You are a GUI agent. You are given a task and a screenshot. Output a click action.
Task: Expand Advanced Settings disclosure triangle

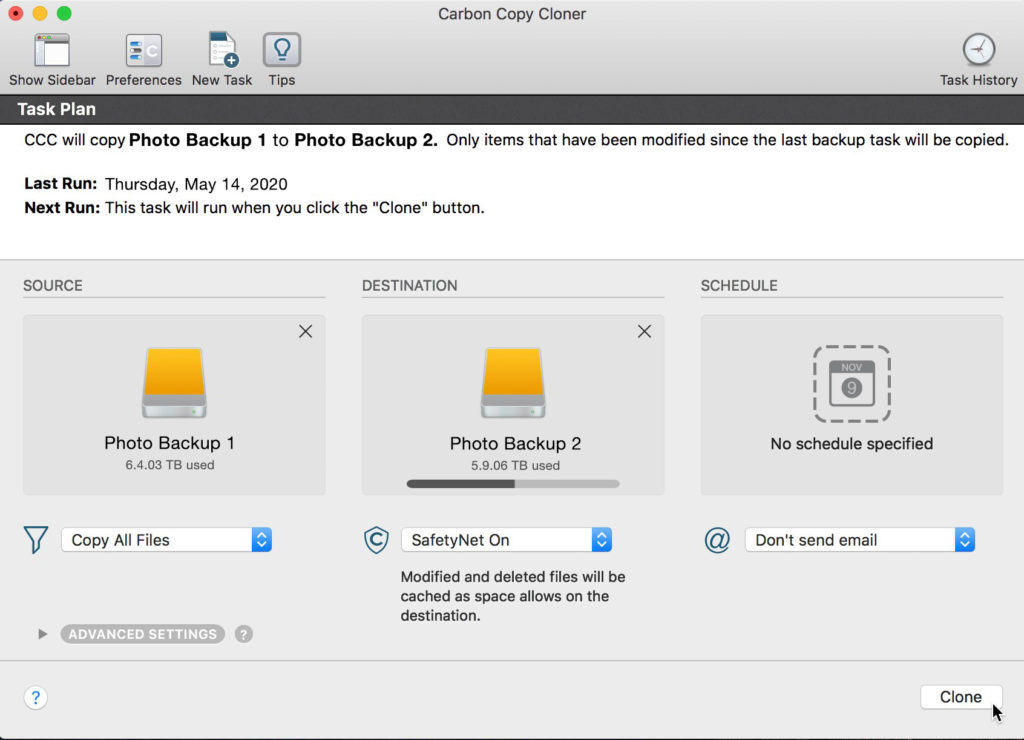pos(42,634)
